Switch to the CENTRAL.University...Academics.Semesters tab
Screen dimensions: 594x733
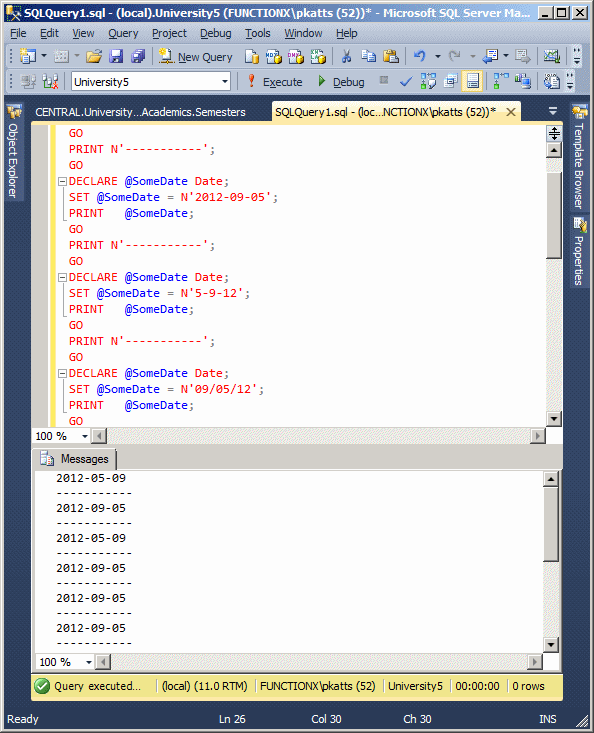[140, 112]
